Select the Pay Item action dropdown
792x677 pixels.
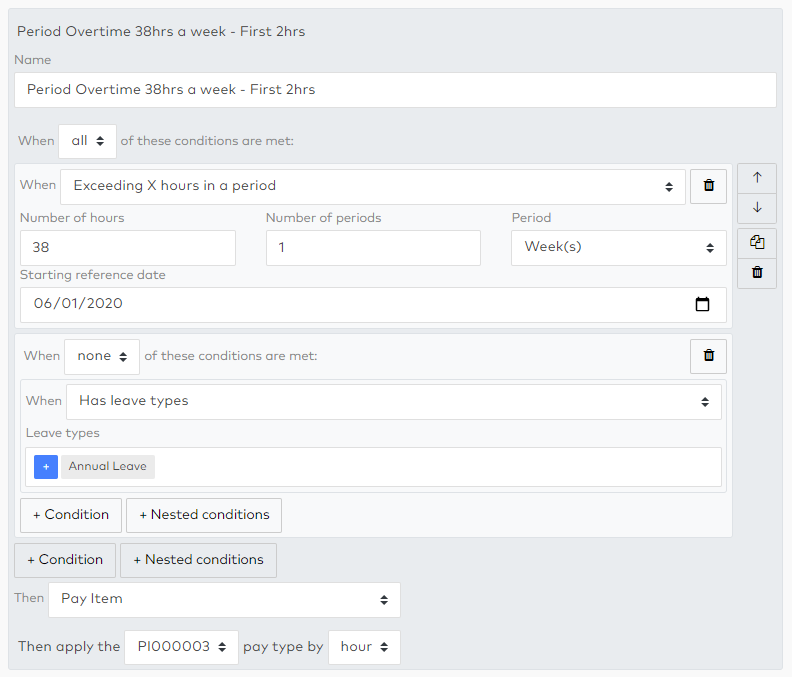[x=224, y=600]
